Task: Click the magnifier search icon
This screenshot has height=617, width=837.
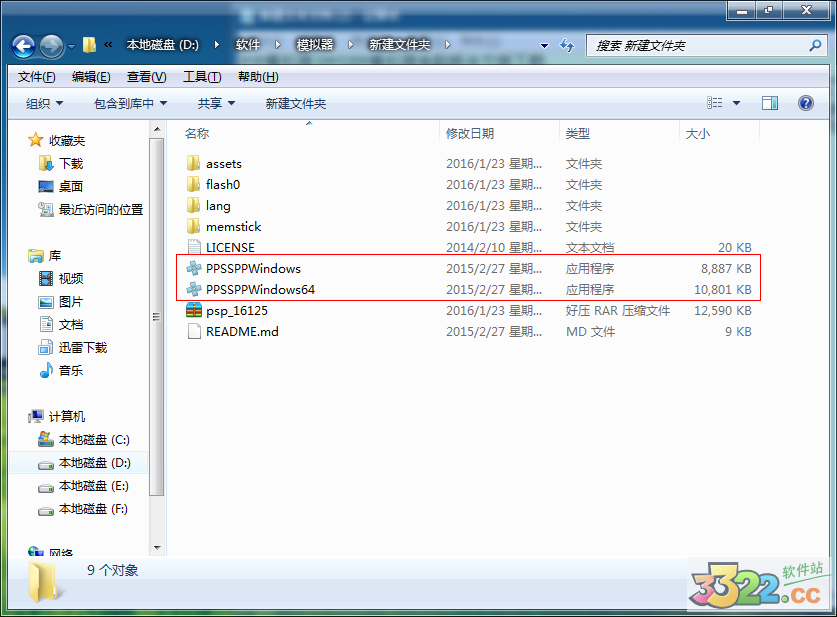Action: click(x=815, y=46)
